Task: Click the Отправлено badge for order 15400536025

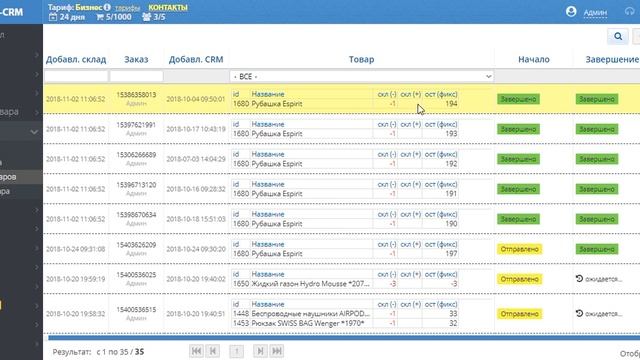Action: (x=519, y=279)
